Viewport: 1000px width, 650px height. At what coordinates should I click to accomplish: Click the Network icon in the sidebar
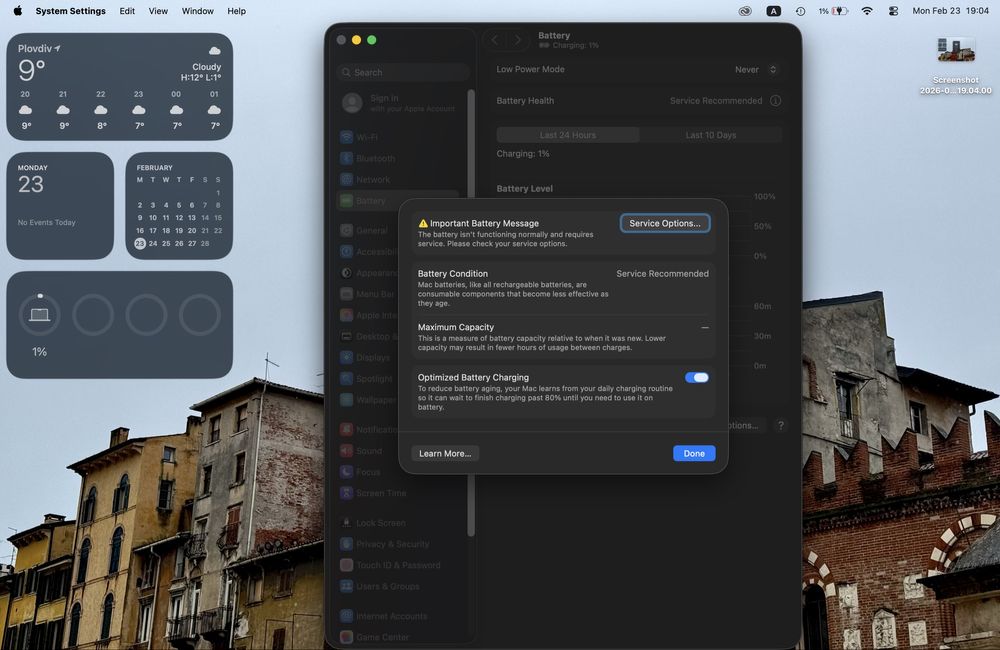coord(346,179)
